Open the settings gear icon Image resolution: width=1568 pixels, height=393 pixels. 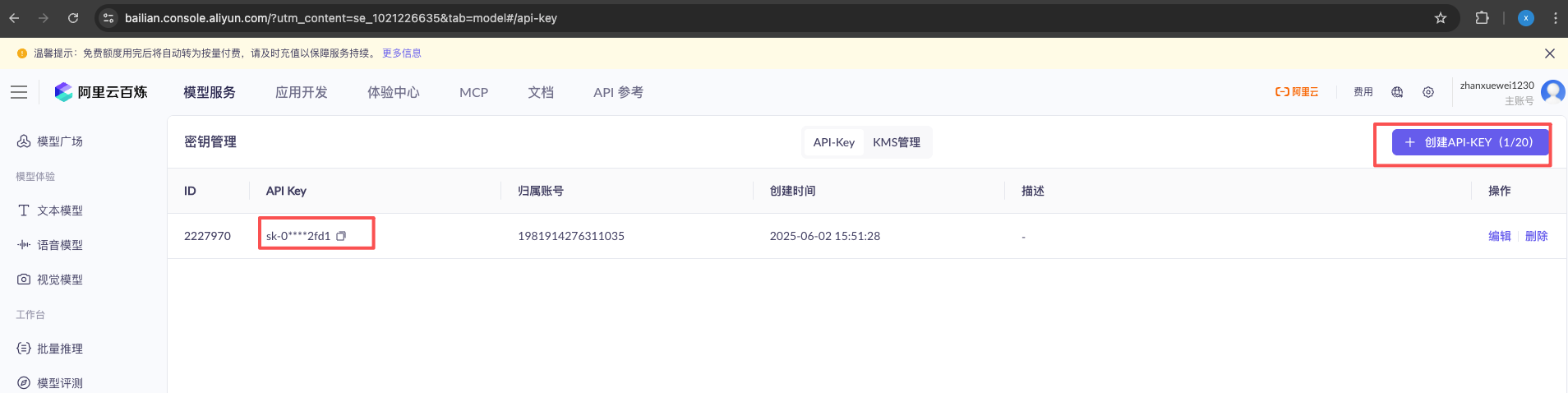1428,92
